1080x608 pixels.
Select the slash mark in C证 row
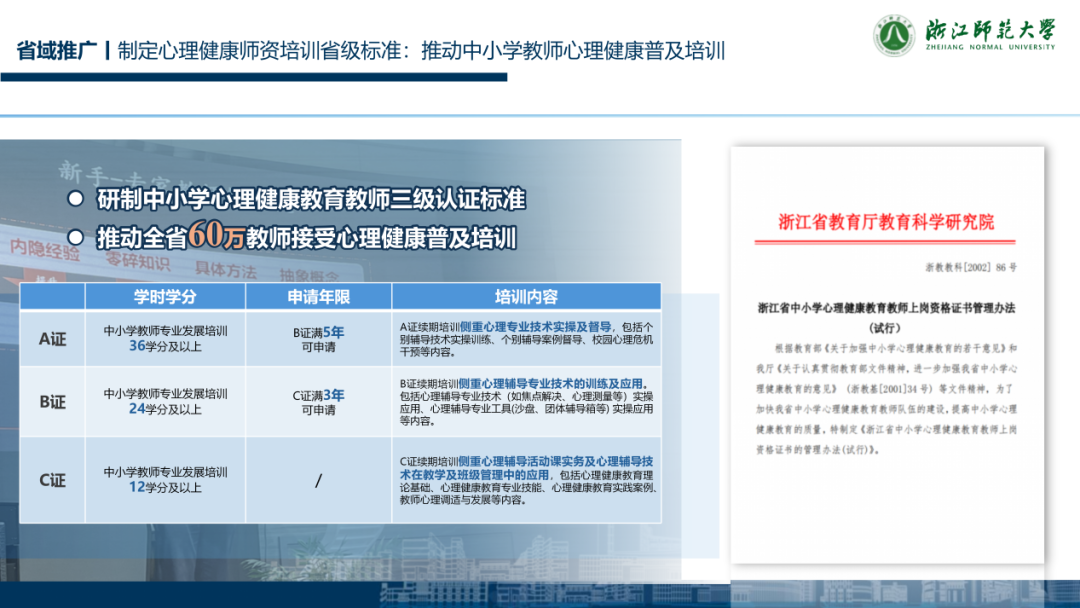(x=318, y=481)
